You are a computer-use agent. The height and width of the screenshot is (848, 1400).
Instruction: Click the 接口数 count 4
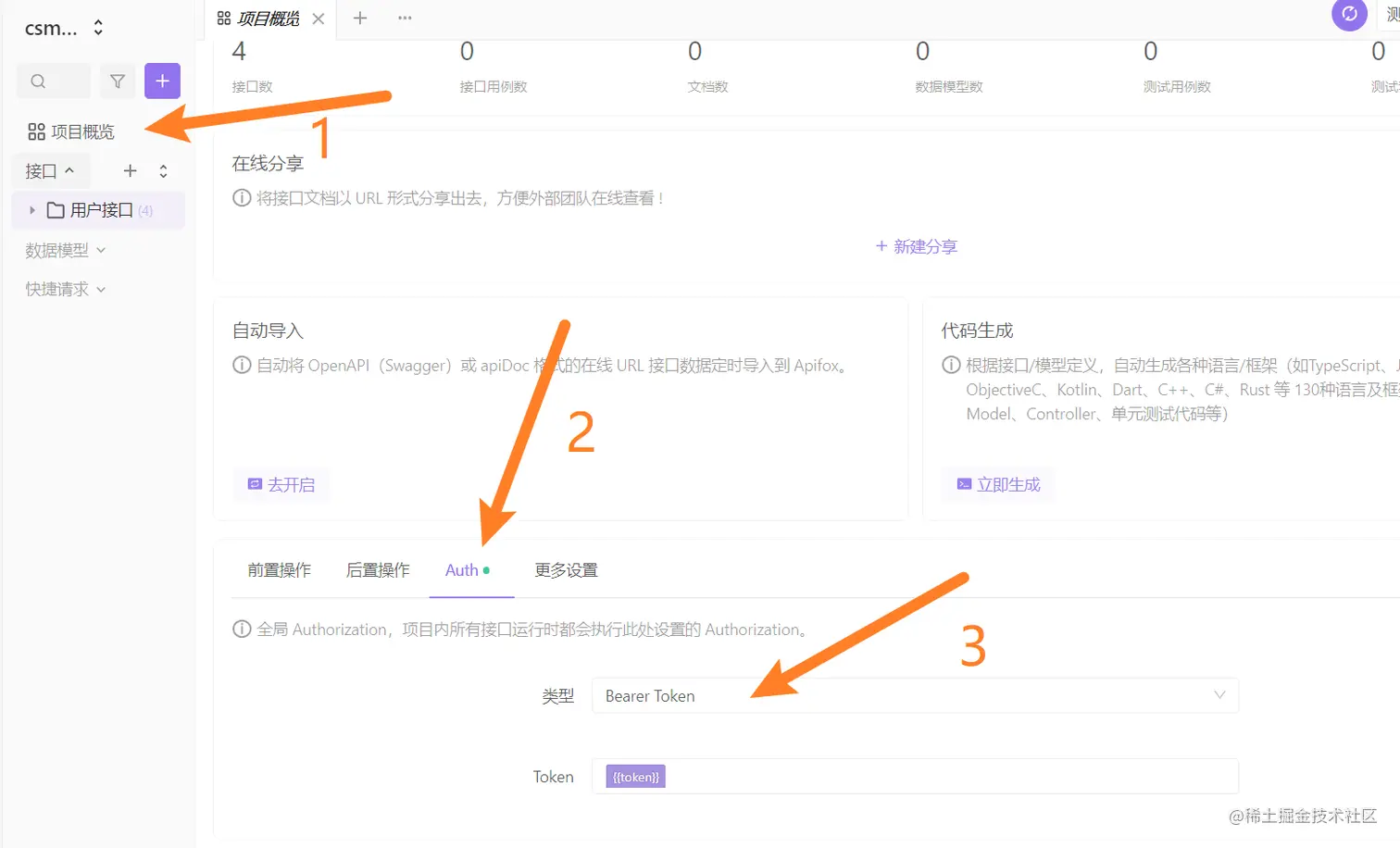(x=239, y=51)
